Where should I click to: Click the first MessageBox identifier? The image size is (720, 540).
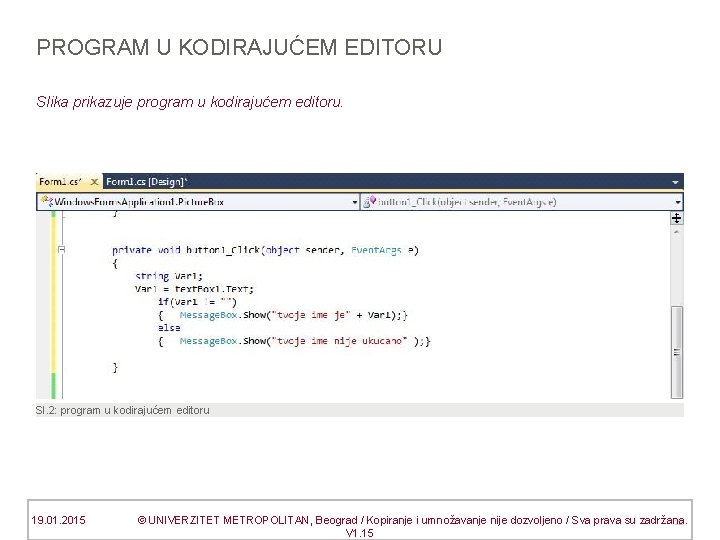coord(208,315)
